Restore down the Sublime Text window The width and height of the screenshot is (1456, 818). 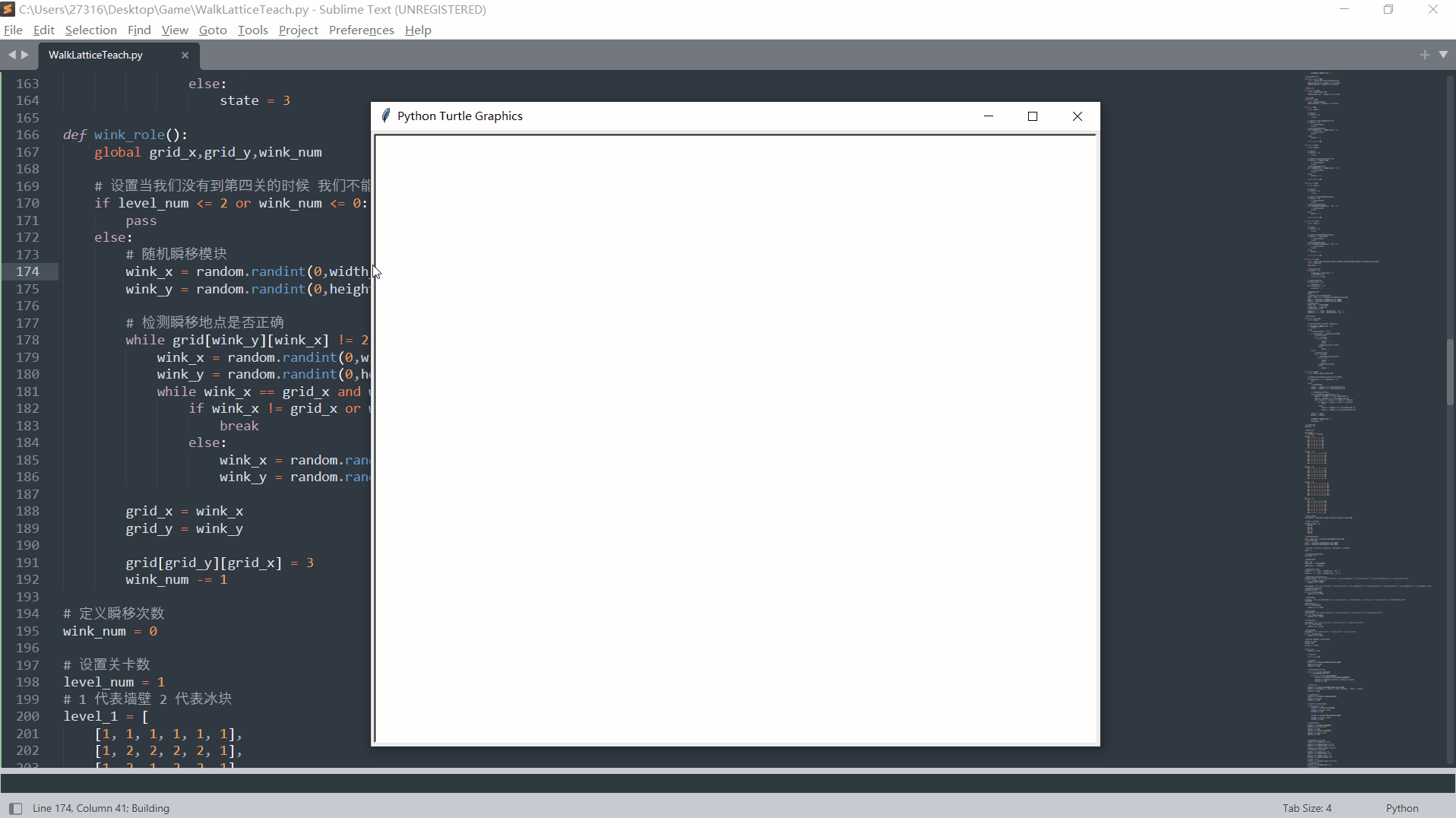(1388, 9)
